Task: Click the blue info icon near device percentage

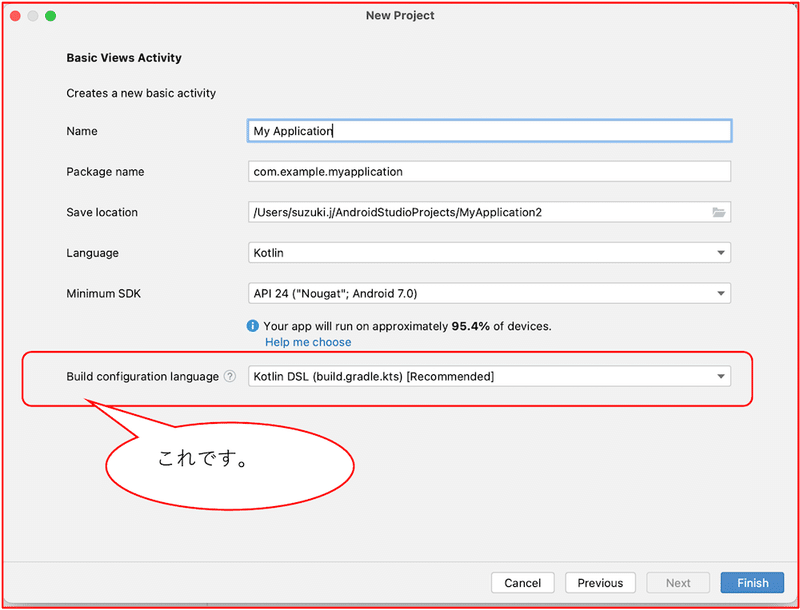Action: click(x=252, y=325)
